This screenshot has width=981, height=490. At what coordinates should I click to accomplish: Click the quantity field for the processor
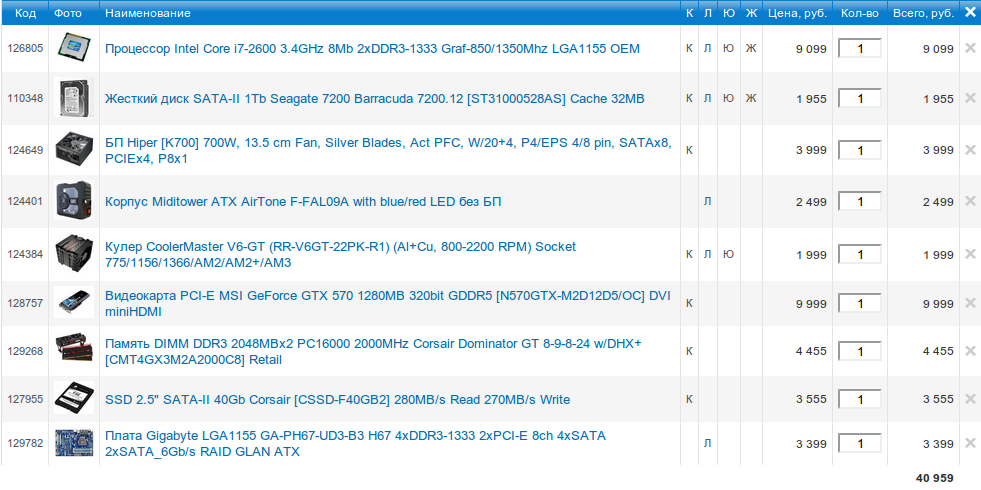tap(859, 48)
